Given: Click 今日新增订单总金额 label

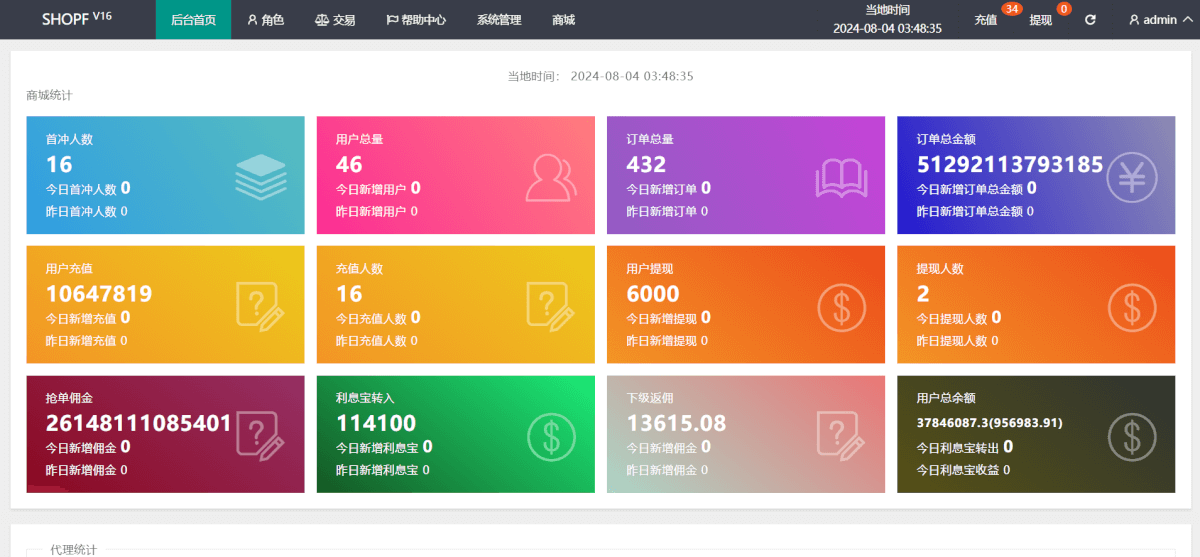Looking at the screenshot, I should (x=969, y=188).
